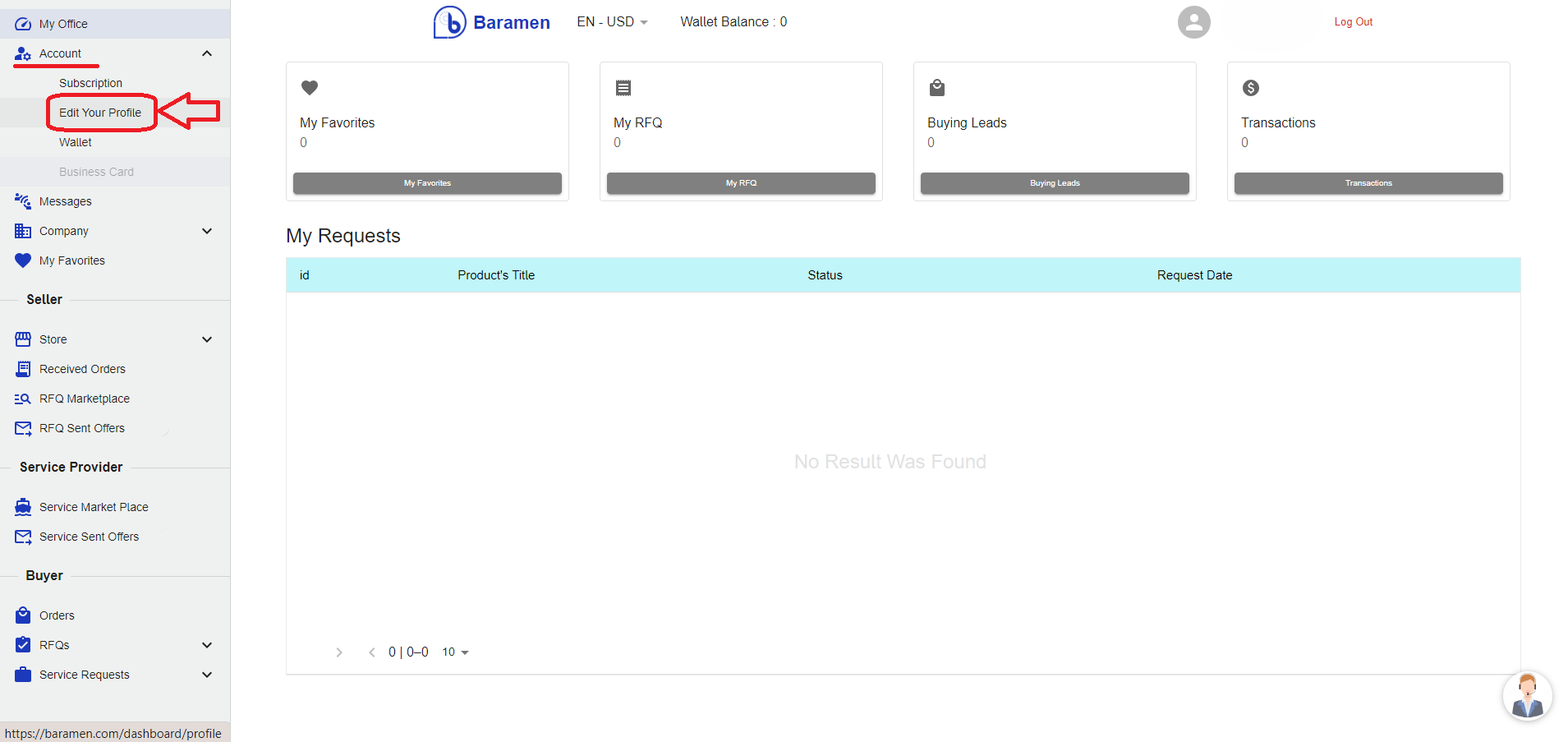Open Service Market Place label in sidebar
The width and height of the screenshot is (1568, 742).
point(94,507)
